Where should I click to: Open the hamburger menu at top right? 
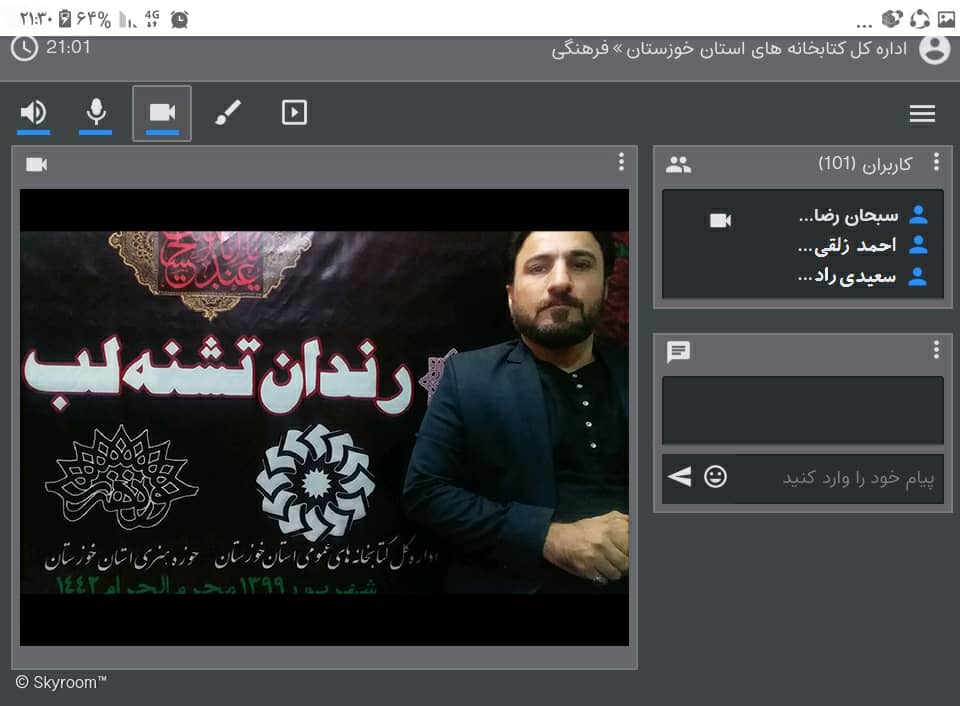(x=922, y=112)
